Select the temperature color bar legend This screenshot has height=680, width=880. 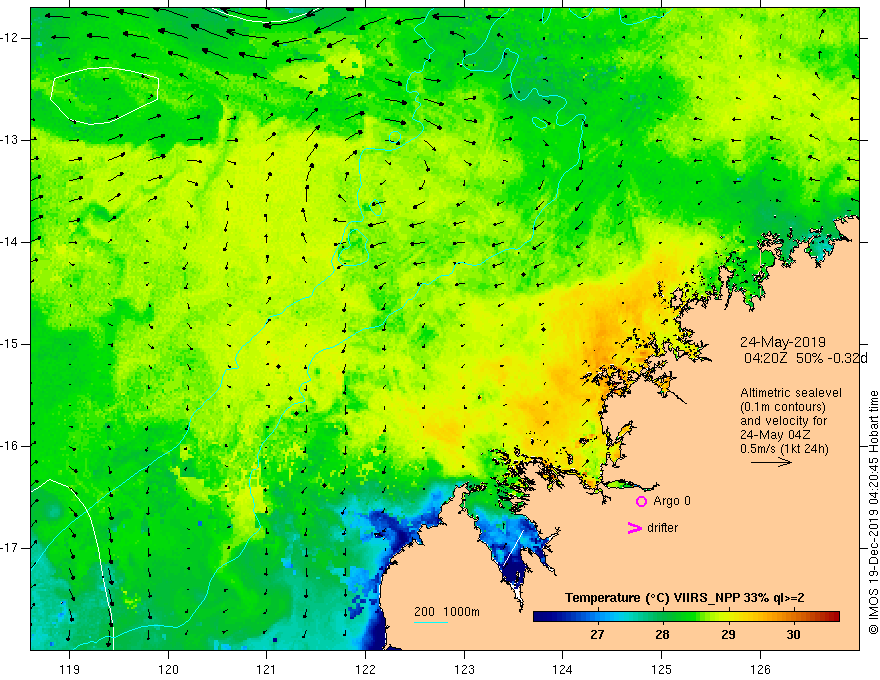pyautogui.click(x=686, y=617)
